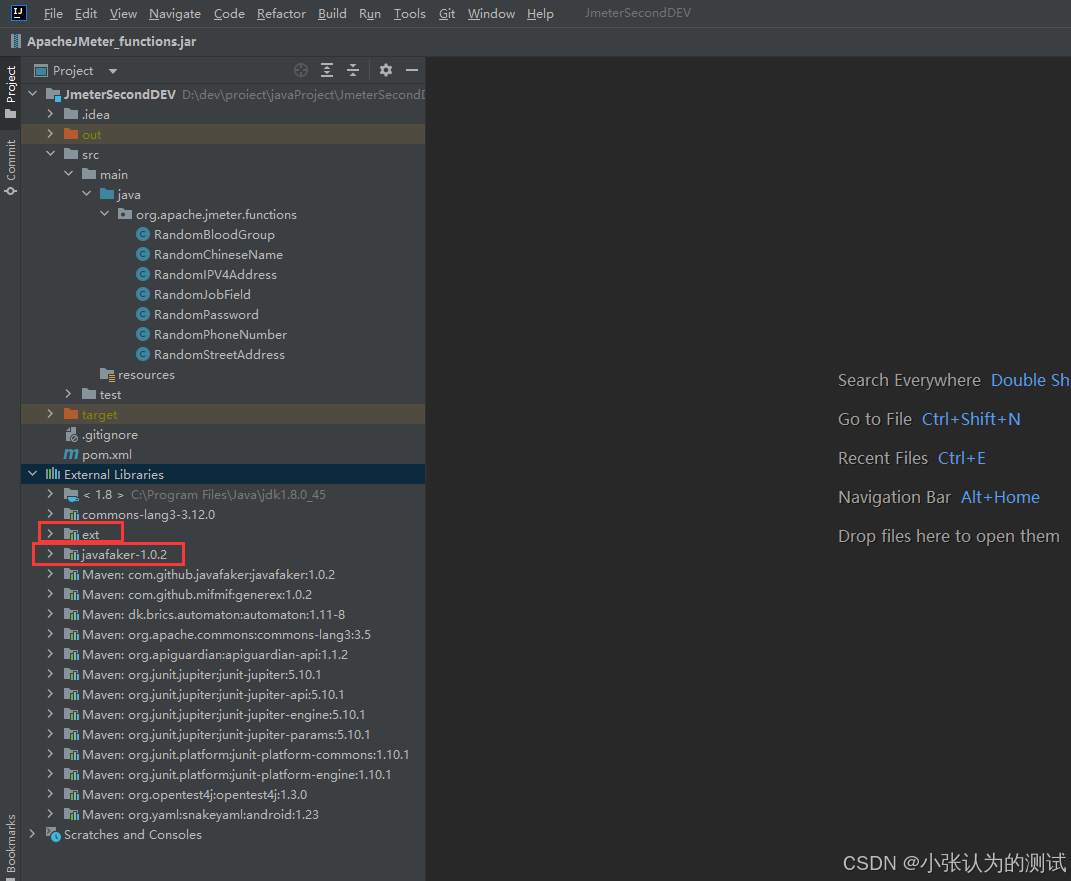
Task: Click the .gitignore file icon
Action: pos(71,434)
